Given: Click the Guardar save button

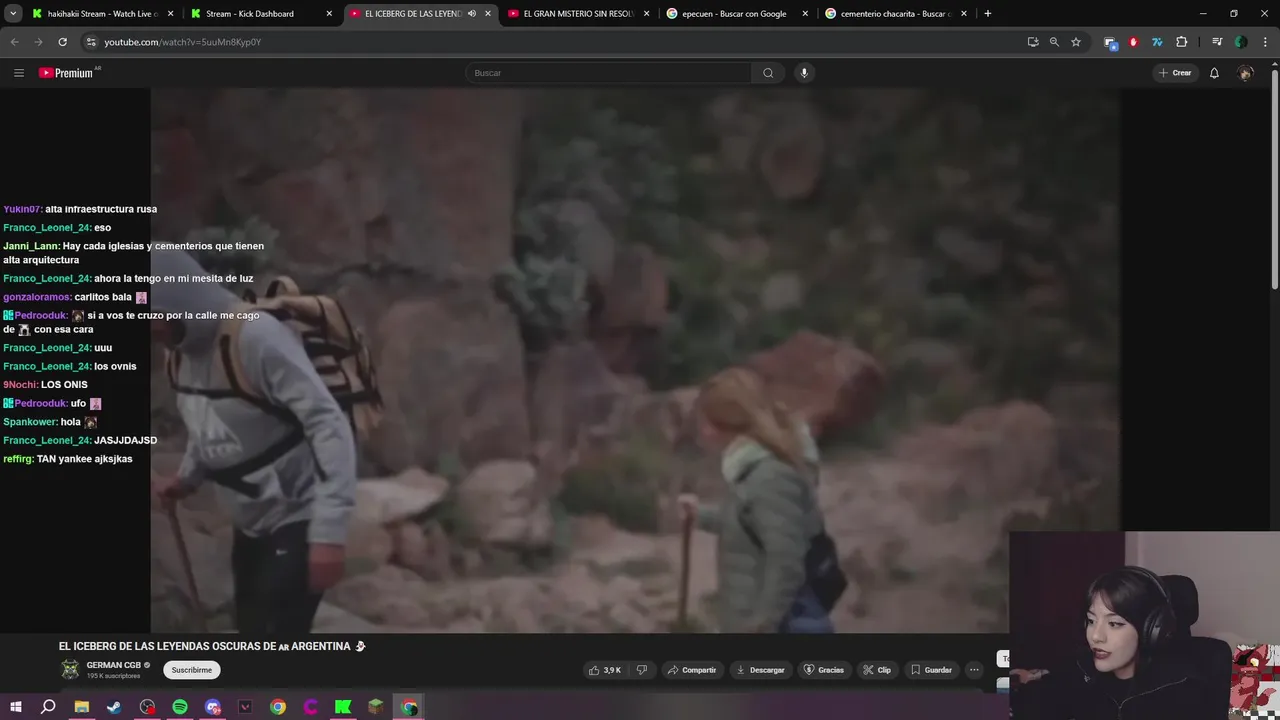Looking at the screenshot, I should tap(931, 670).
